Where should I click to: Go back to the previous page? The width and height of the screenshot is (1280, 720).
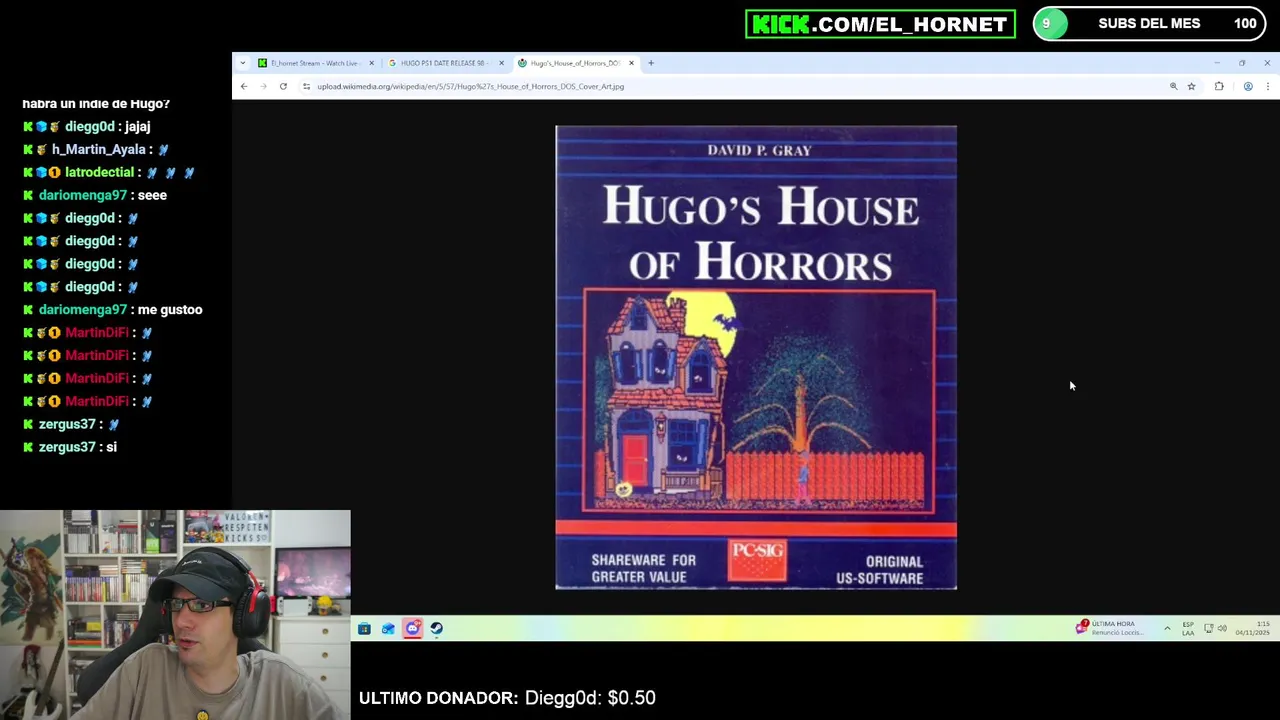pyautogui.click(x=243, y=86)
